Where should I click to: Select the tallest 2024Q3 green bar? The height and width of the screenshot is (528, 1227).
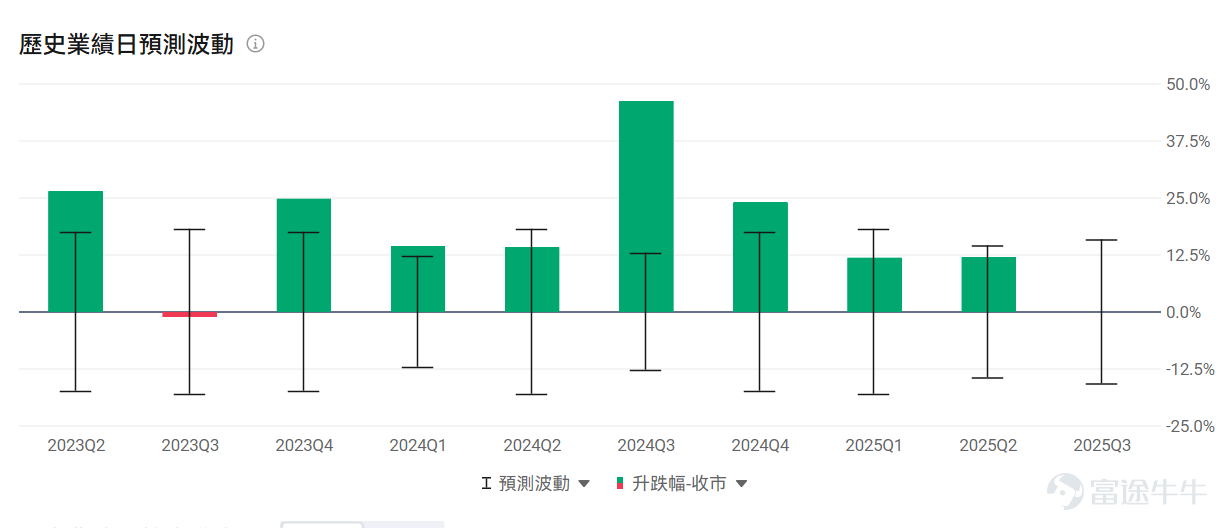point(646,206)
